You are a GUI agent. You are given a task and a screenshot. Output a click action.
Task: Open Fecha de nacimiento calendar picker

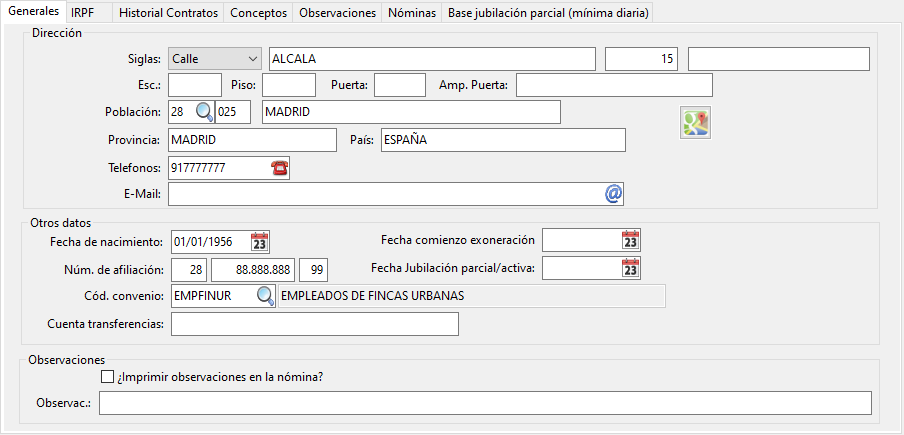[260, 242]
